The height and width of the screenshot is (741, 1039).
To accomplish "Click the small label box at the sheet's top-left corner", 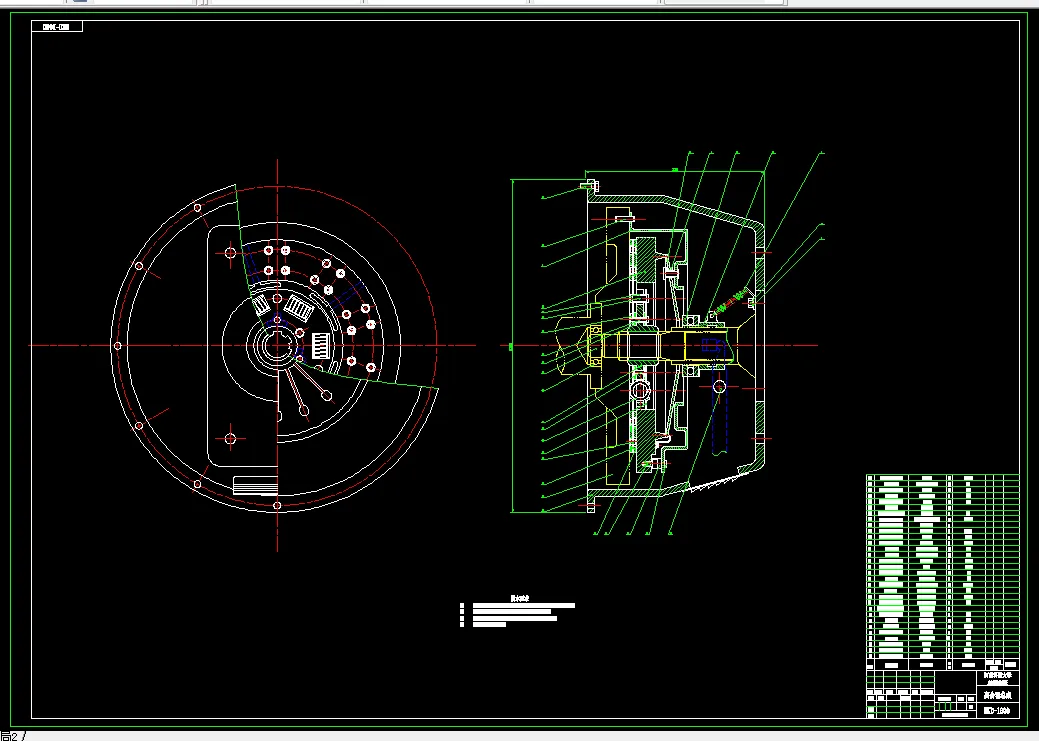I will [x=57, y=27].
